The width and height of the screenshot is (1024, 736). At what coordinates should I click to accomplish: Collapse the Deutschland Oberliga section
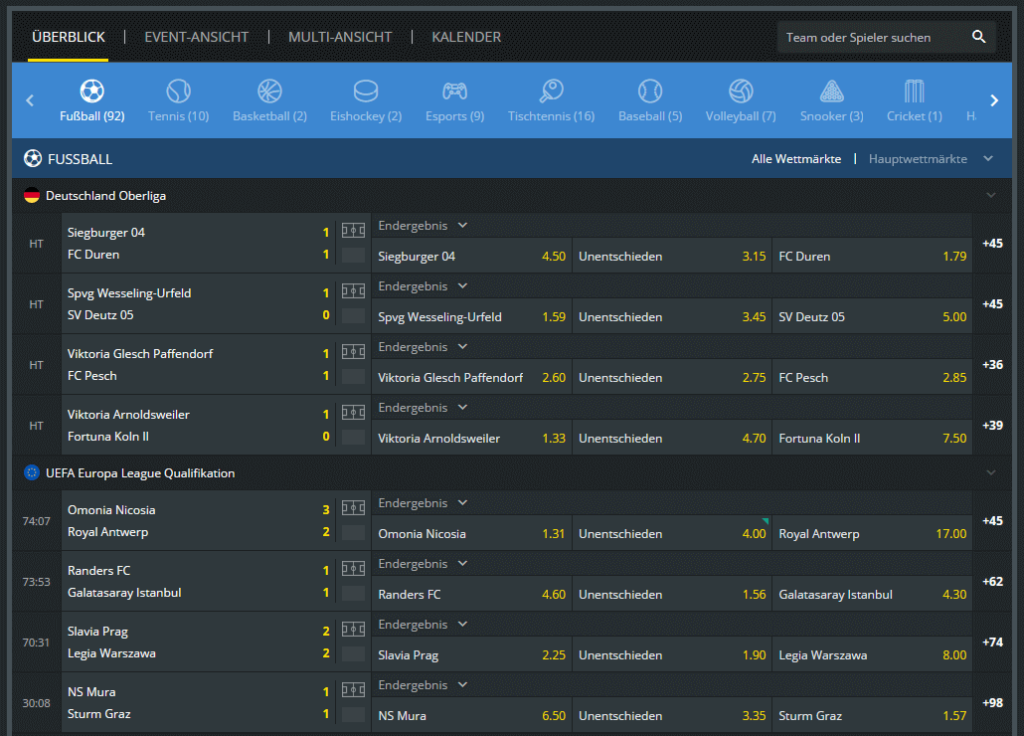991,195
